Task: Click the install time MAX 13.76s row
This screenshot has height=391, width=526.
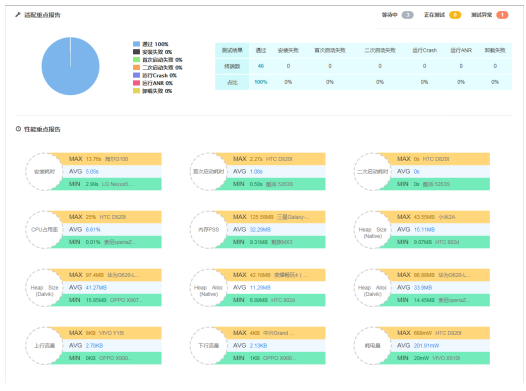Action: pos(111,159)
